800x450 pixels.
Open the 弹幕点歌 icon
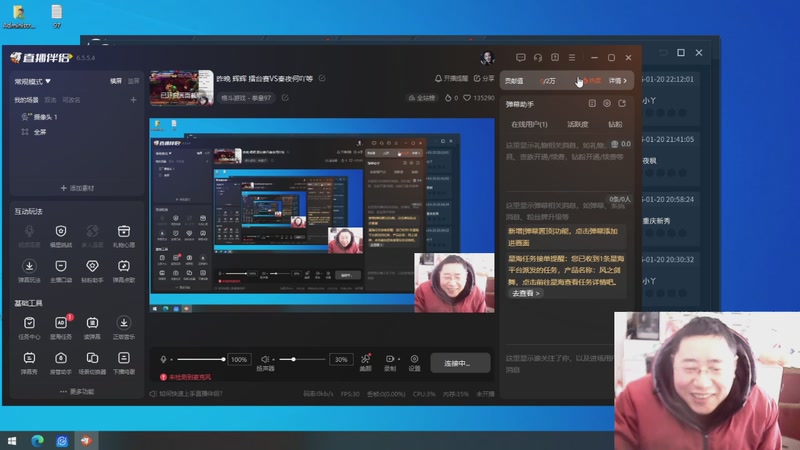[x=123, y=266]
